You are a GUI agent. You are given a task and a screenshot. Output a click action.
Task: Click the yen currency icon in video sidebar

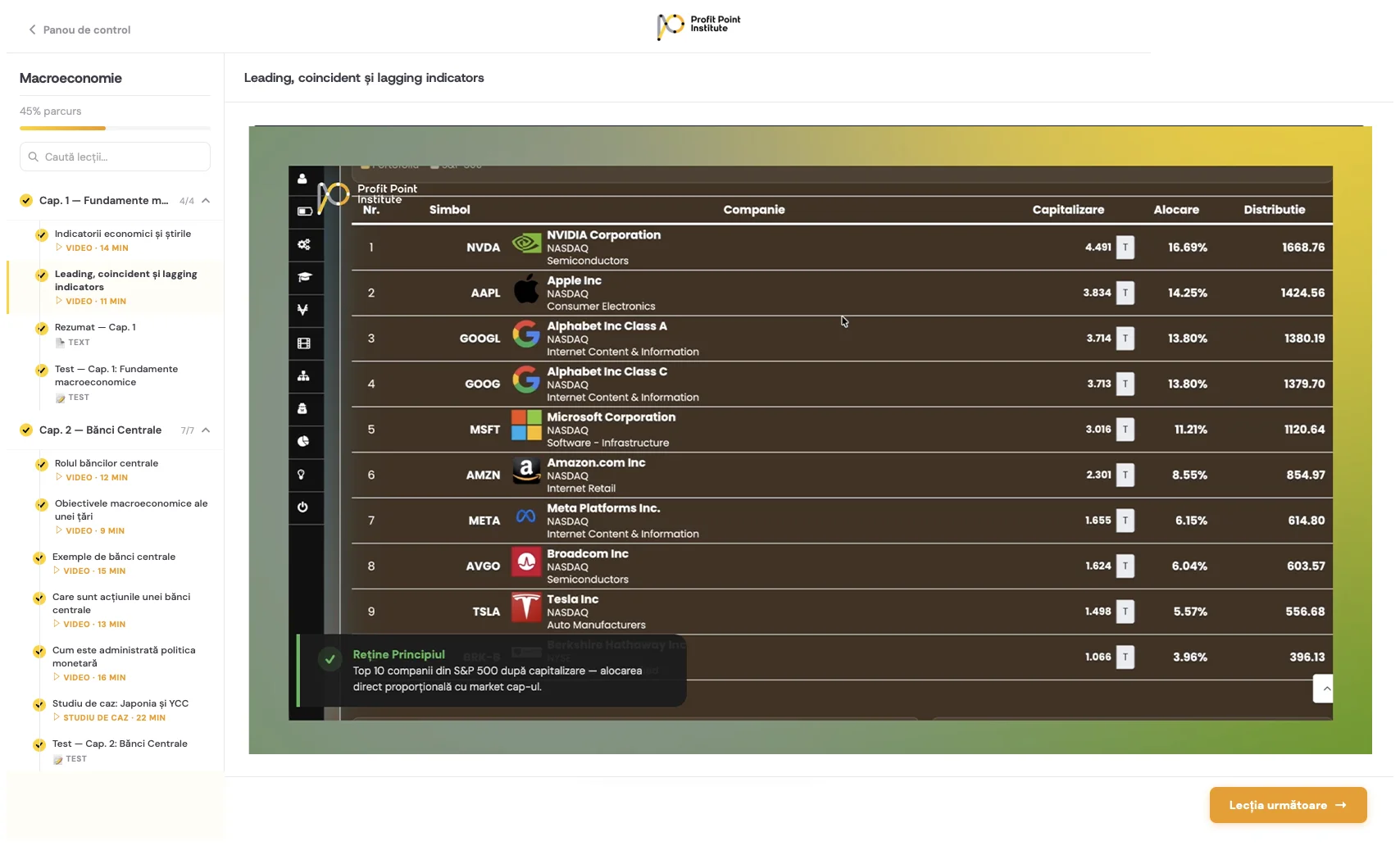click(x=302, y=310)
